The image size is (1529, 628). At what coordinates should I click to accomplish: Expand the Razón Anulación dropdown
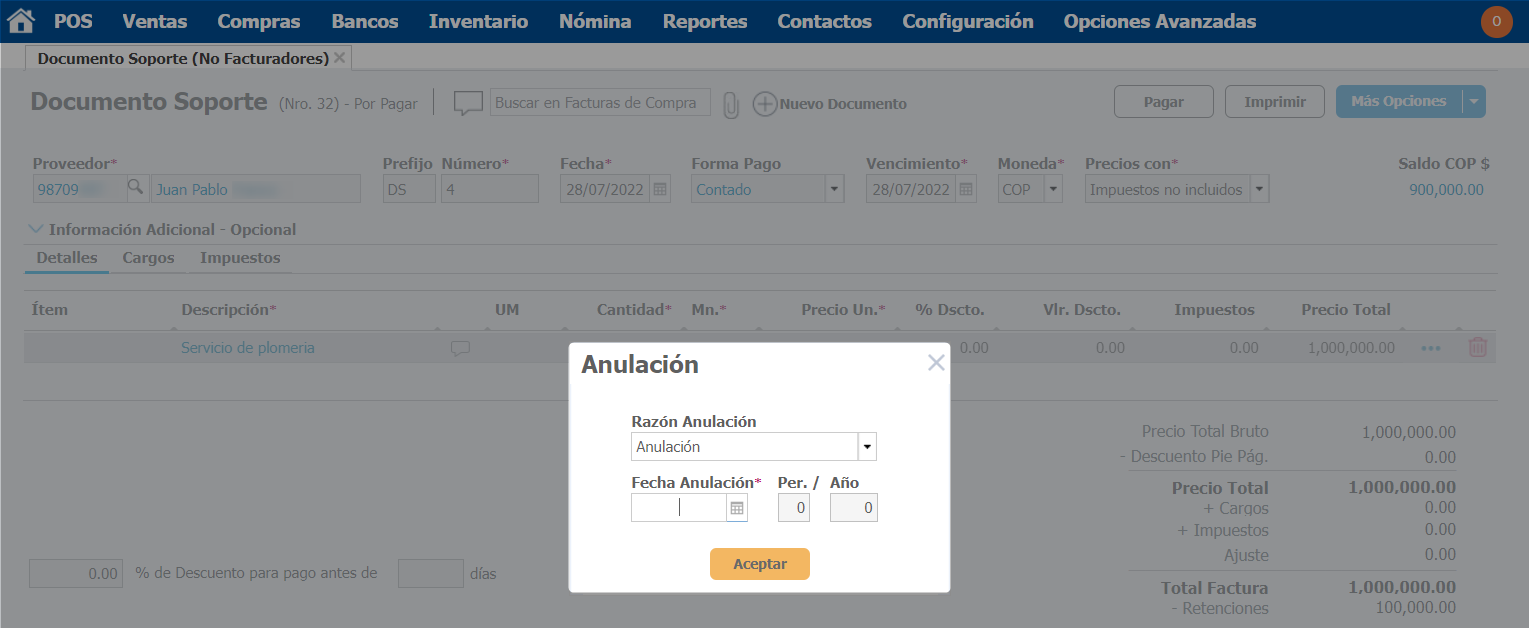point(867,447)
